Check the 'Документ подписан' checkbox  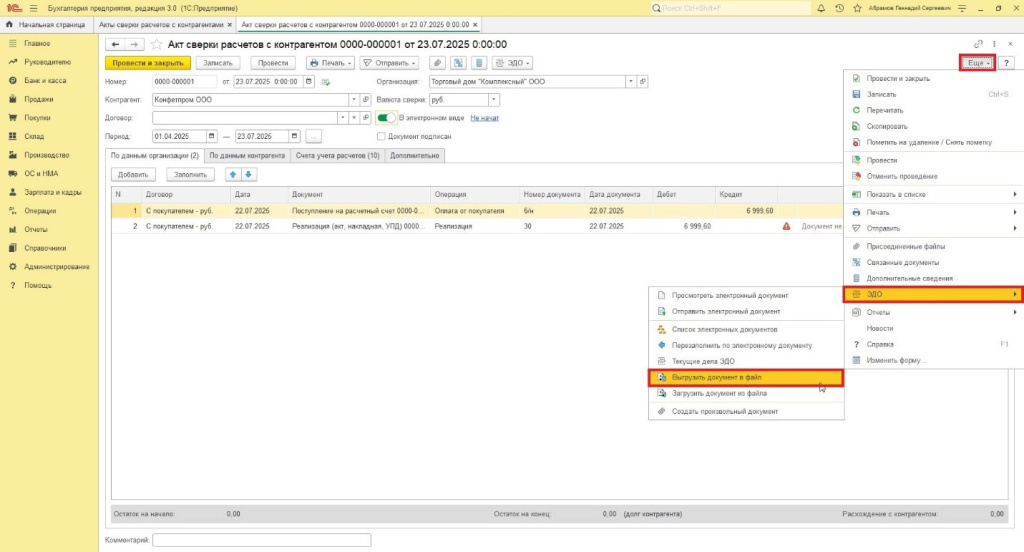(x=381, y=136)
